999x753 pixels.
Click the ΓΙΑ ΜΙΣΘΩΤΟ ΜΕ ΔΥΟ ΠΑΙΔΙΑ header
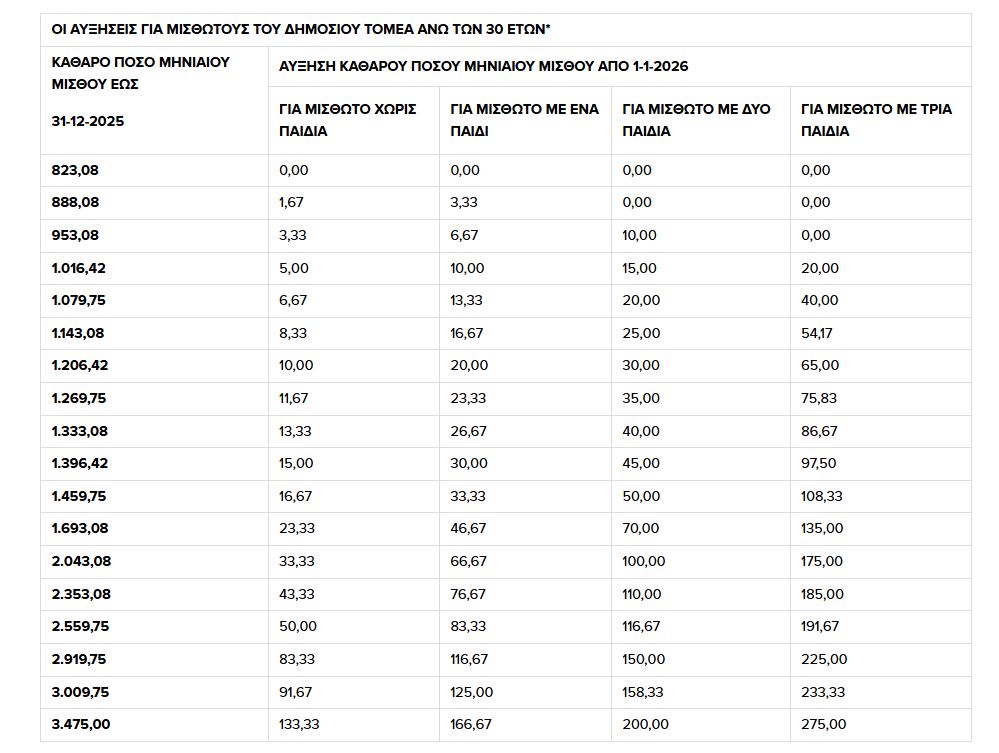point(696,120)
